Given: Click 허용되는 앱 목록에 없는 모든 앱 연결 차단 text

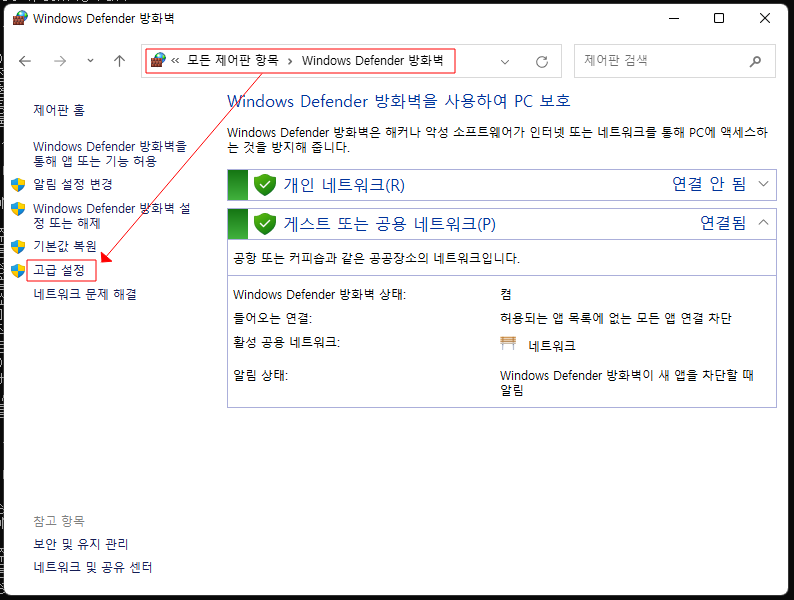Looking at the screenshot, I should (616, 318).
